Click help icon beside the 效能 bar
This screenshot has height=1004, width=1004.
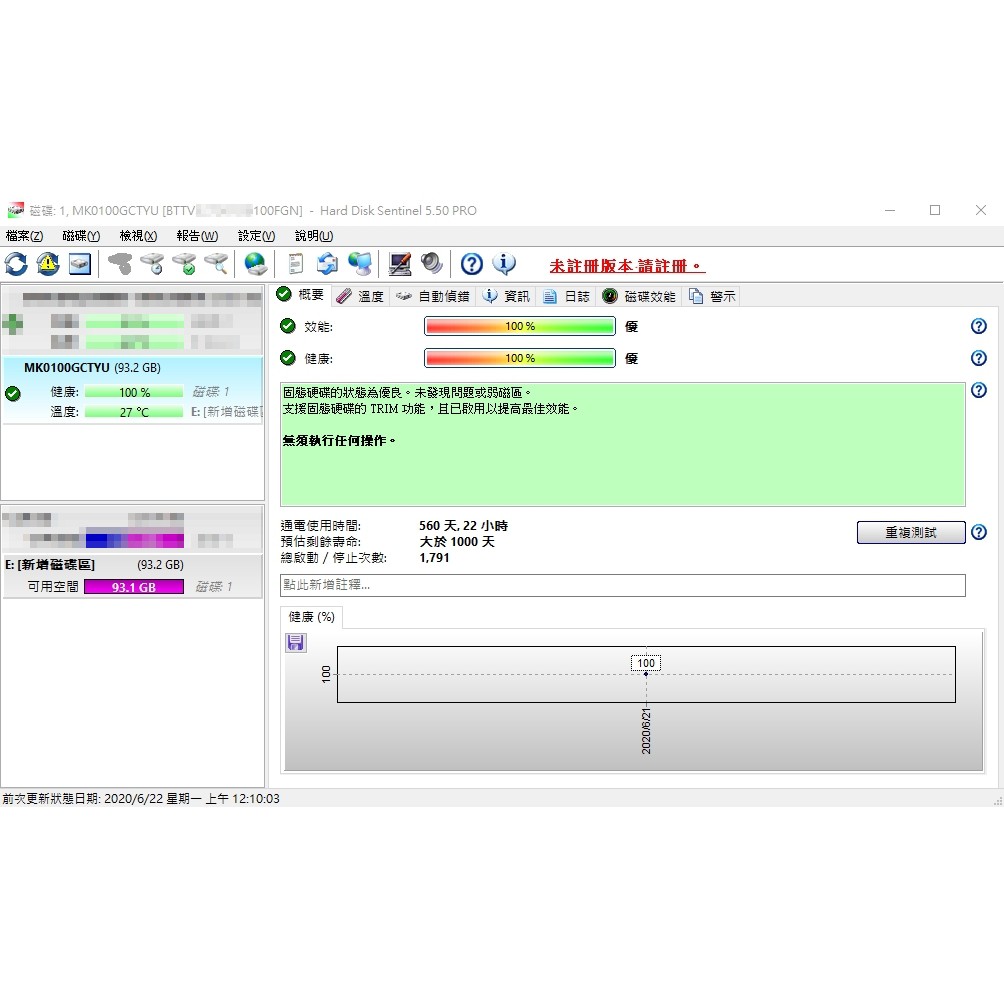[x=978, y=326]
